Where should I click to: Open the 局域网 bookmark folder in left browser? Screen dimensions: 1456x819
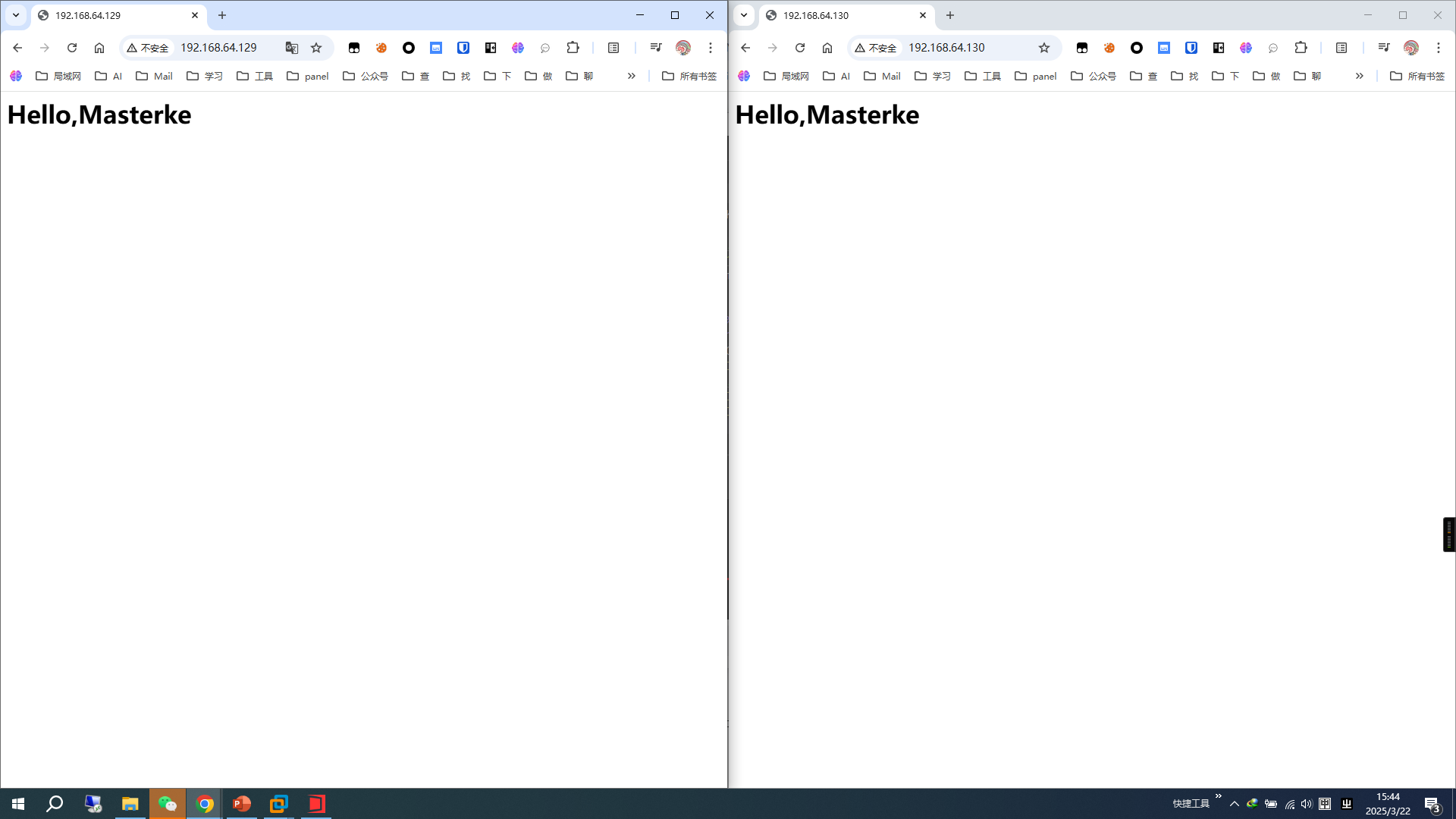click(x=58, y=76)
